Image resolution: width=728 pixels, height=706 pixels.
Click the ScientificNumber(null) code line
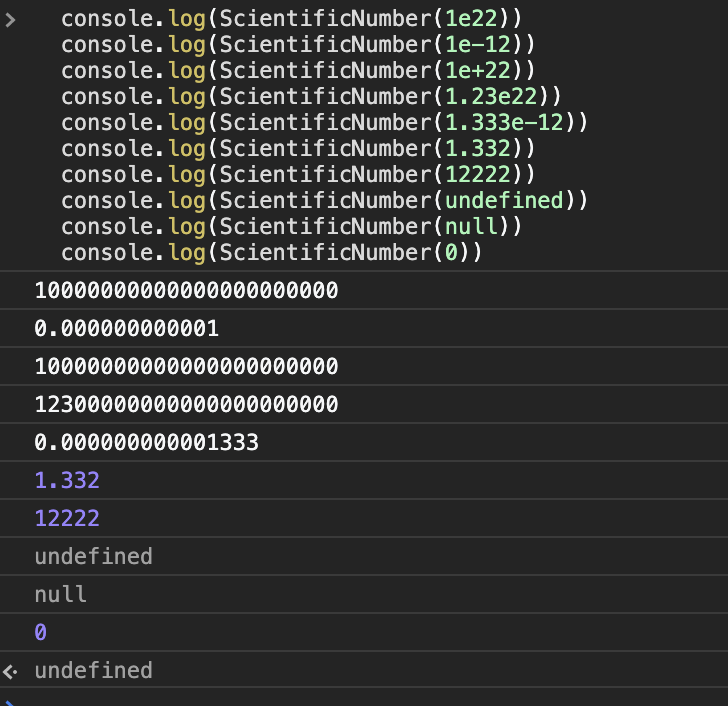click(291, 227)
